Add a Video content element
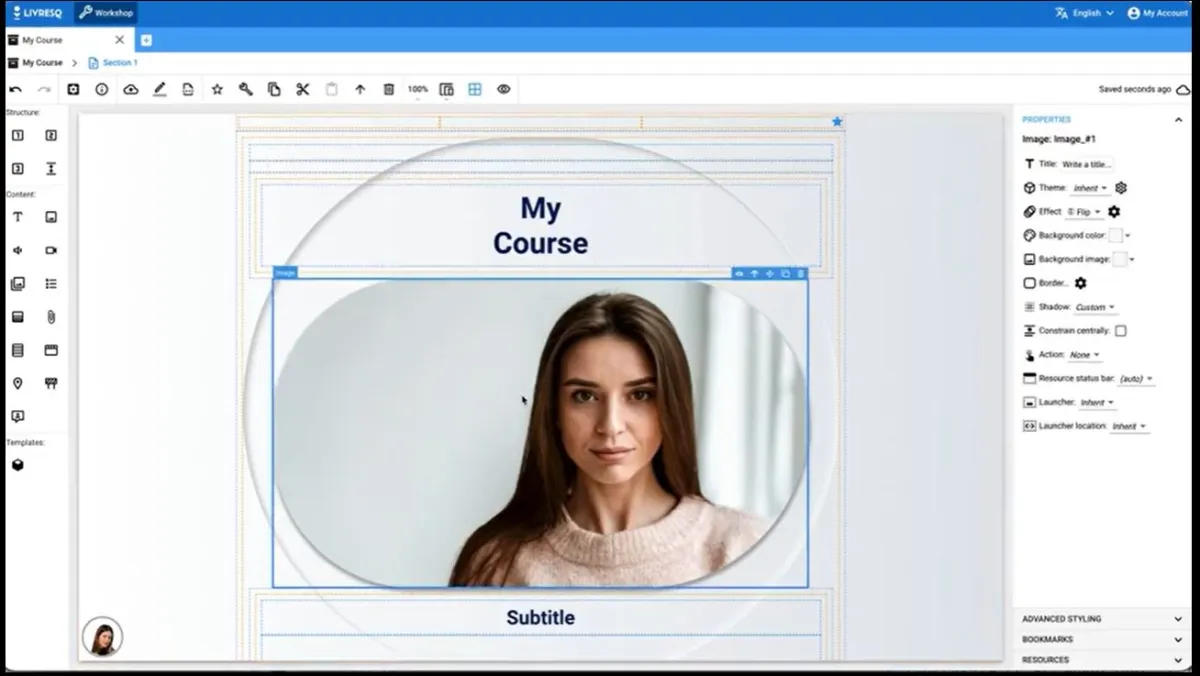The width and height of the screenshot is (1200, 676). (x=51, y=250)
